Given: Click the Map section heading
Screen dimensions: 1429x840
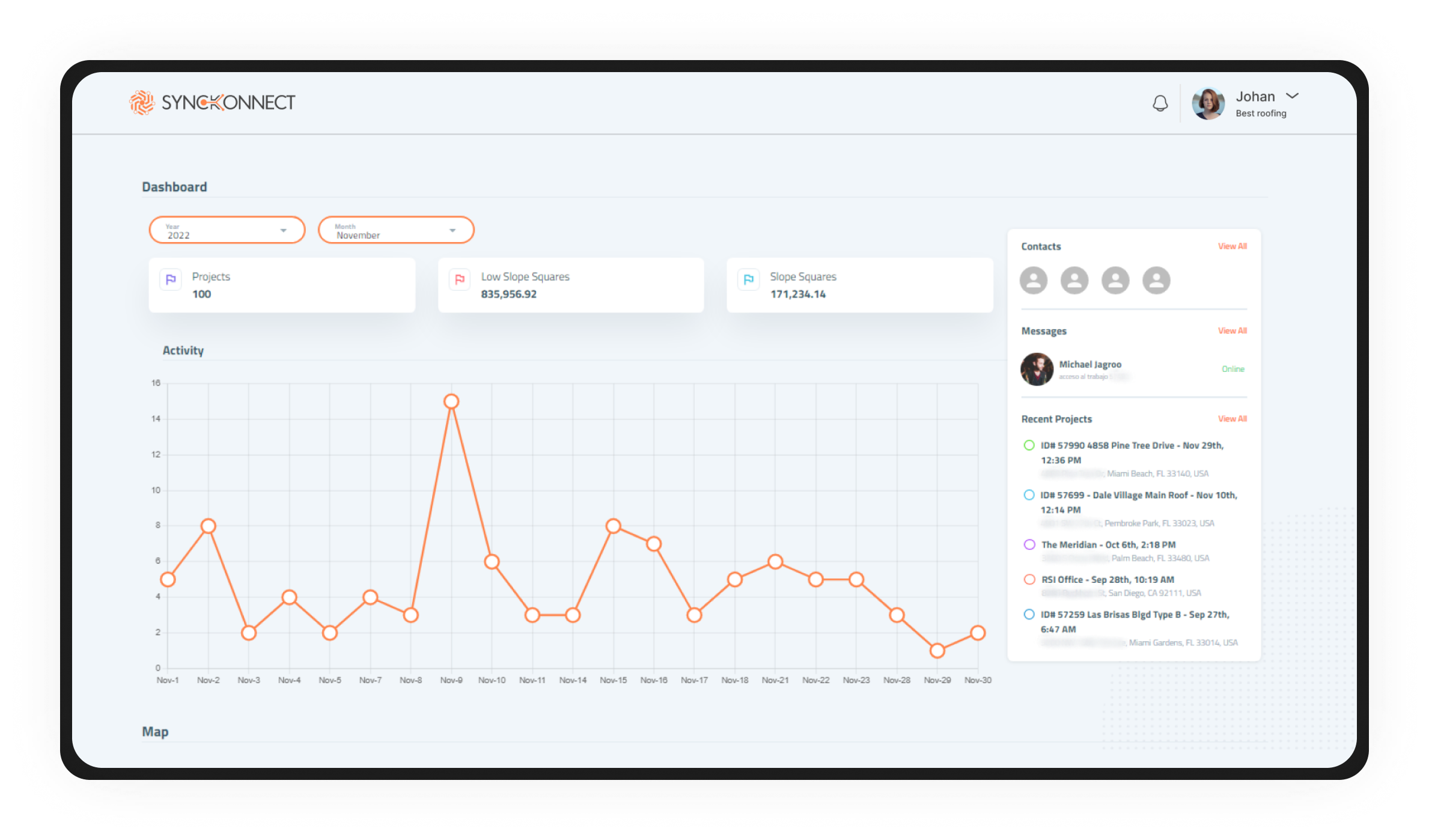Looking at the screenshot, I should pos(155,731).
